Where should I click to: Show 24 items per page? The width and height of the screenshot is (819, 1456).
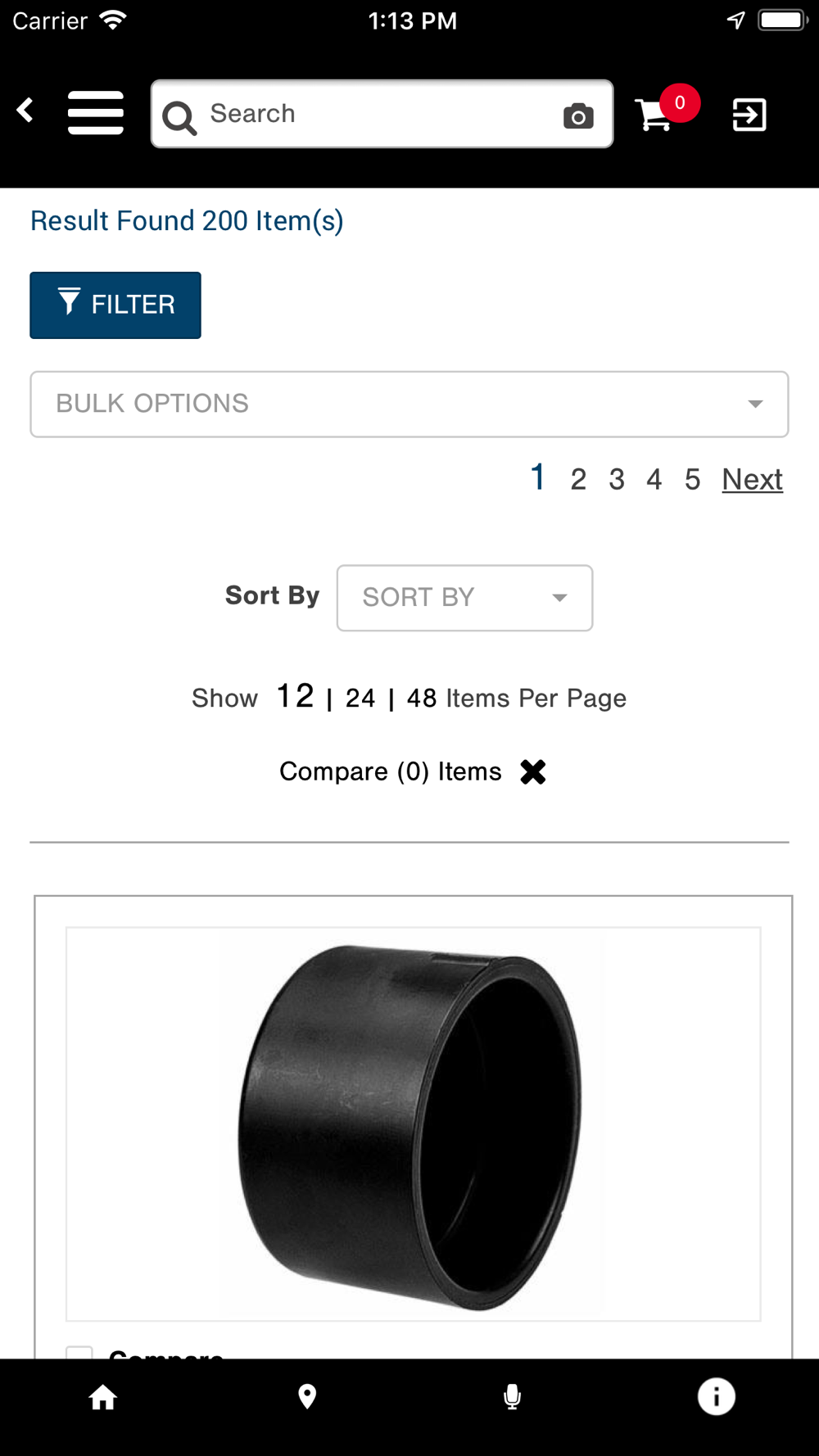pos(360,699)
